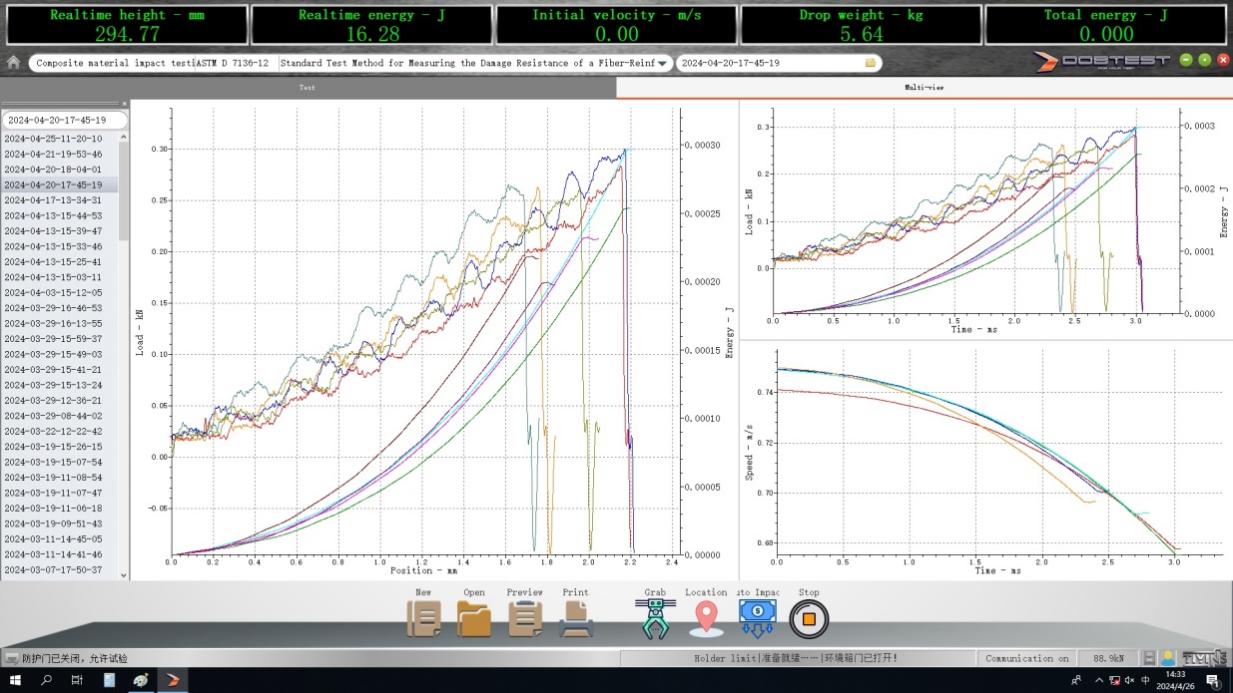Open Windows taskbar search

coord(46,680)
